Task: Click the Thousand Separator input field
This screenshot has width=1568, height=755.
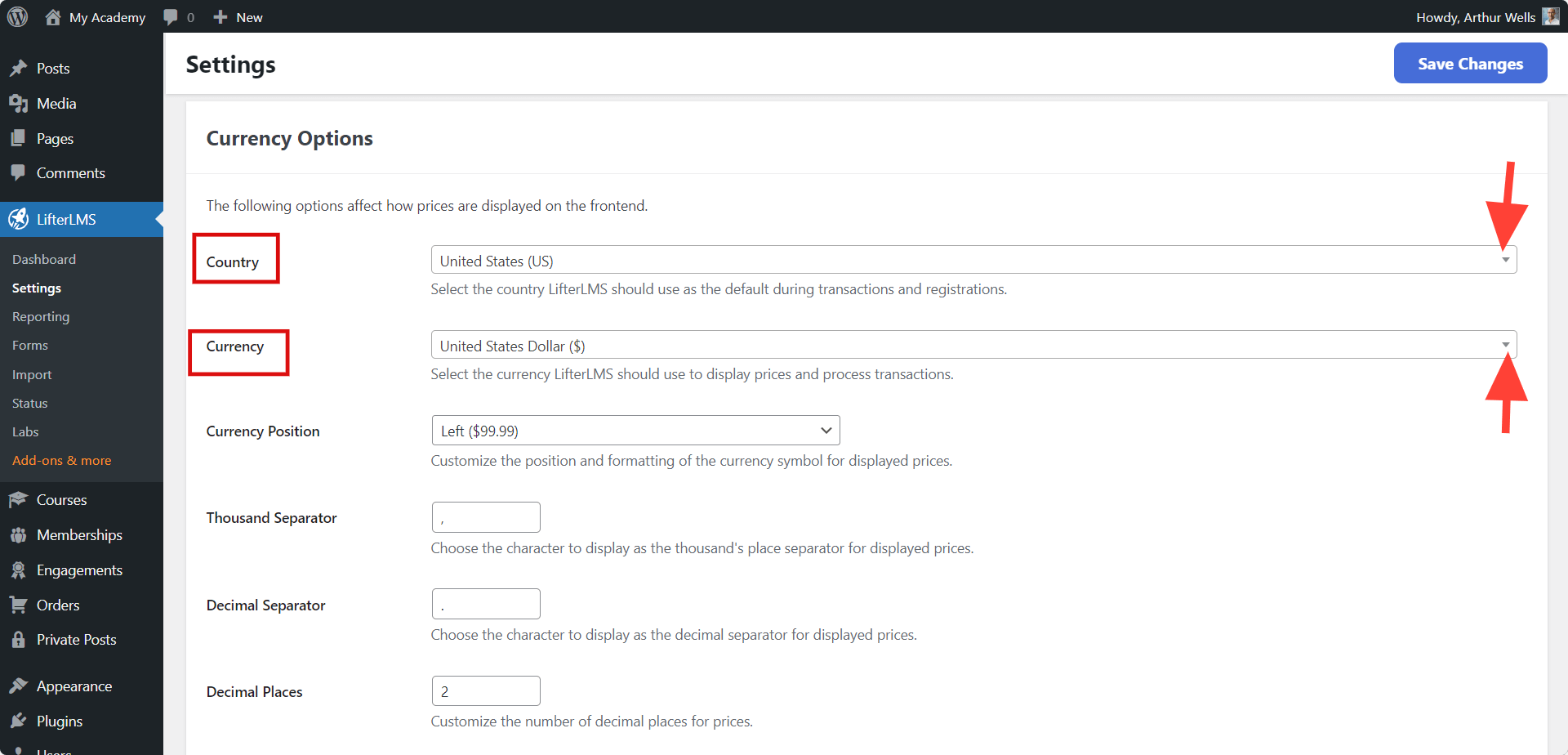Action: pyautogui.click(x=486, y=517)
